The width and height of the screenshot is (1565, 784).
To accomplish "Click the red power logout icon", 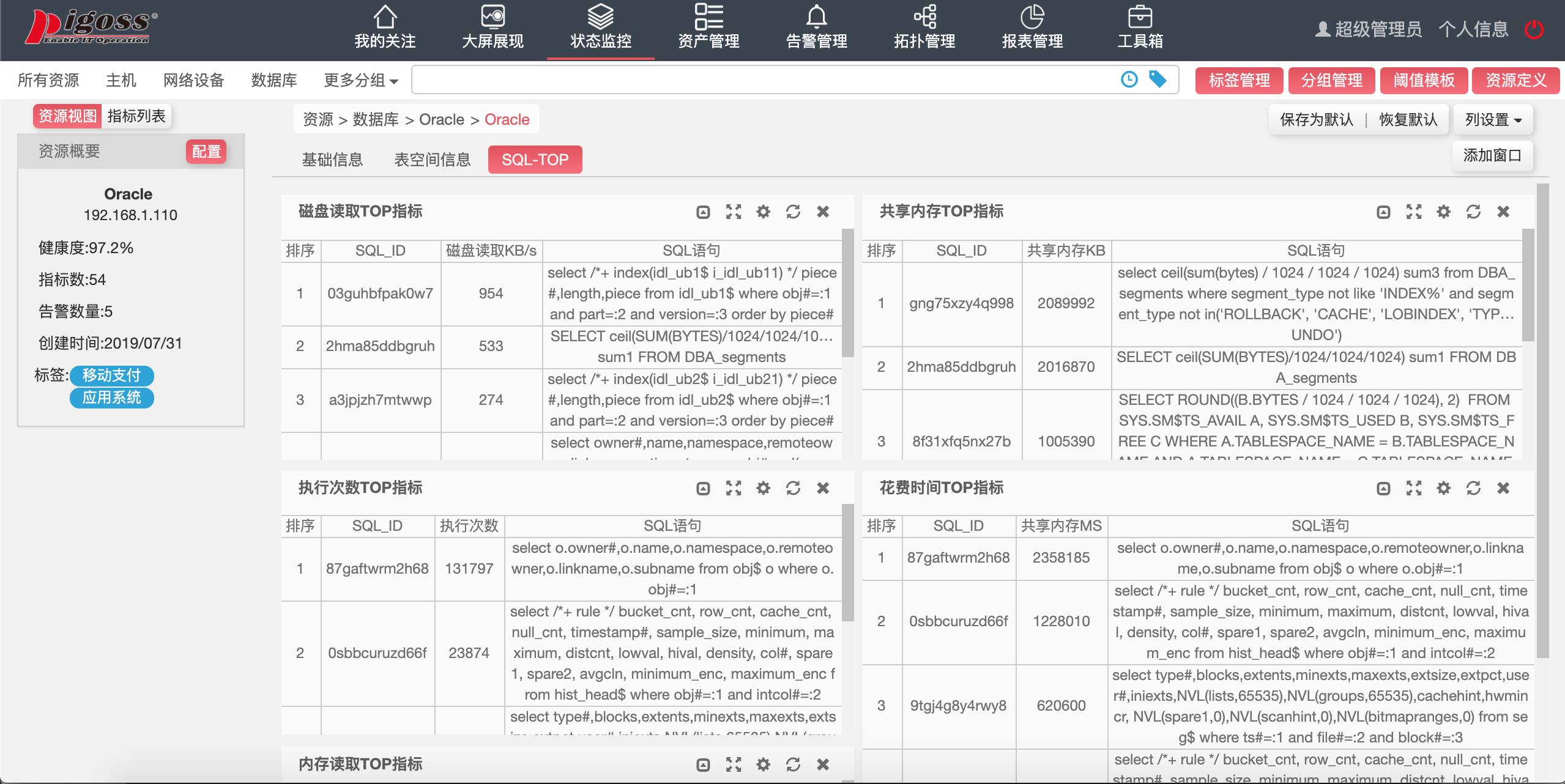I will click(x=1534, y=29).
